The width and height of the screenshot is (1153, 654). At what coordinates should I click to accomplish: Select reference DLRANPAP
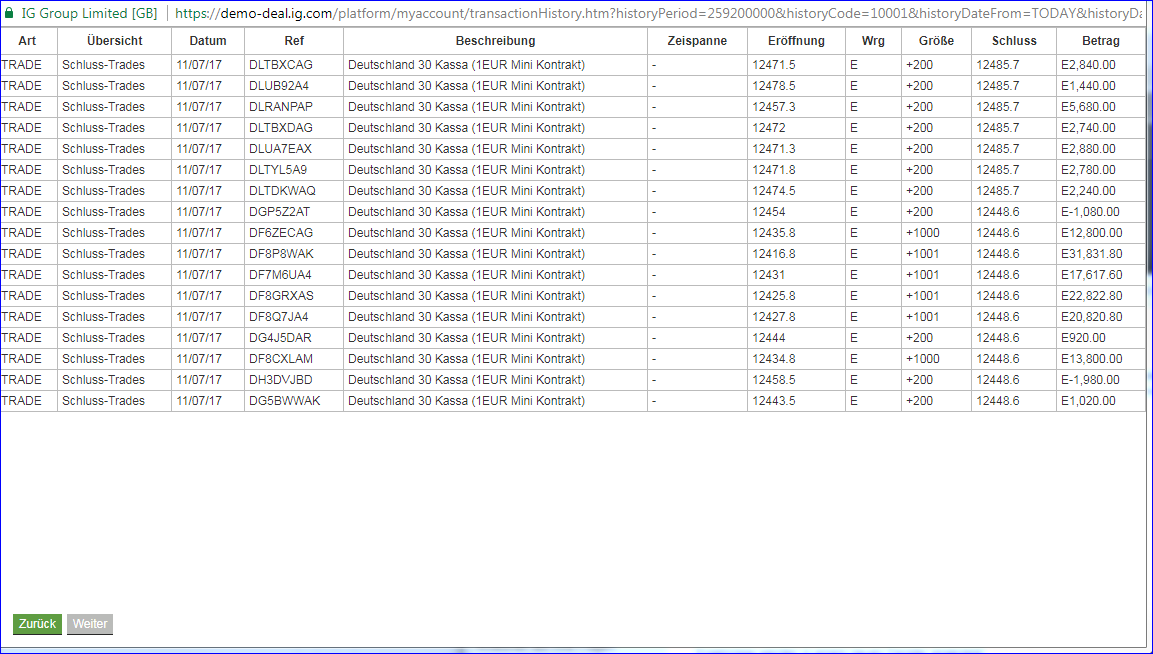point(281,107)
